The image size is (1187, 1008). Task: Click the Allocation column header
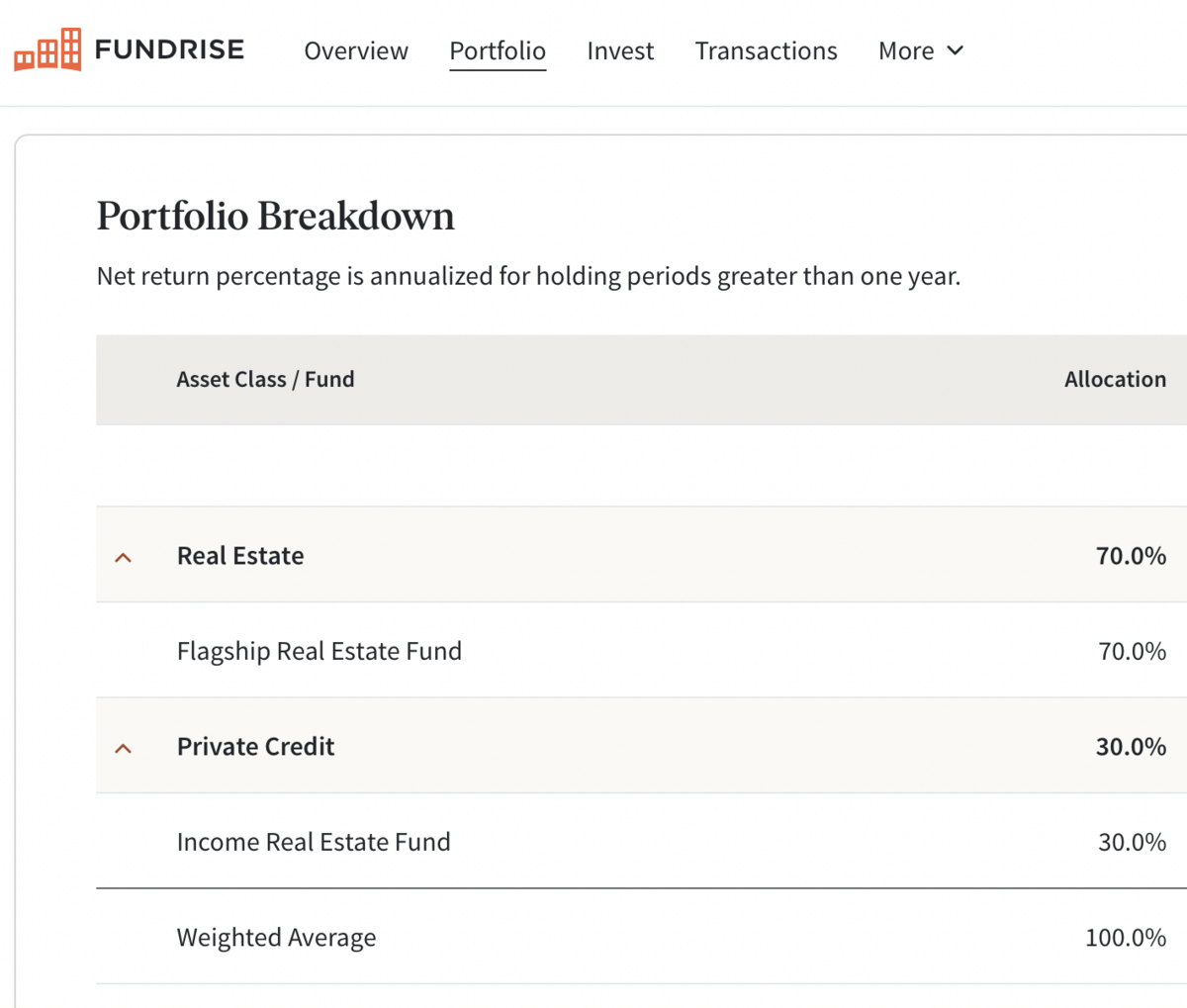[1115, 380]
